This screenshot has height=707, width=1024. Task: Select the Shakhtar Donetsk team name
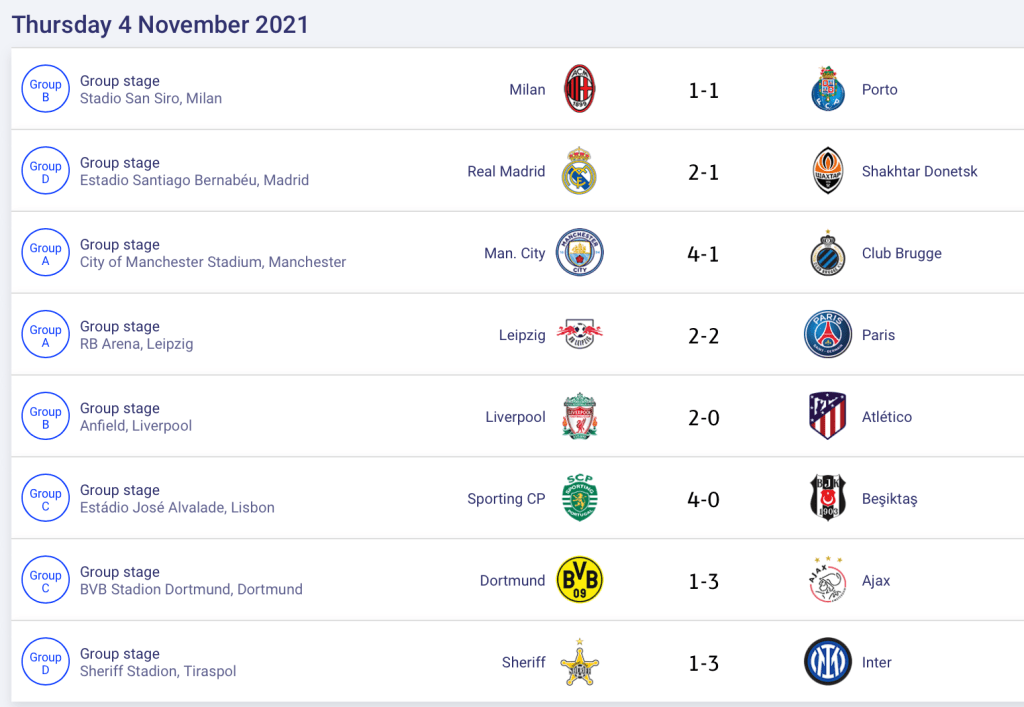[x=920, y=171]
